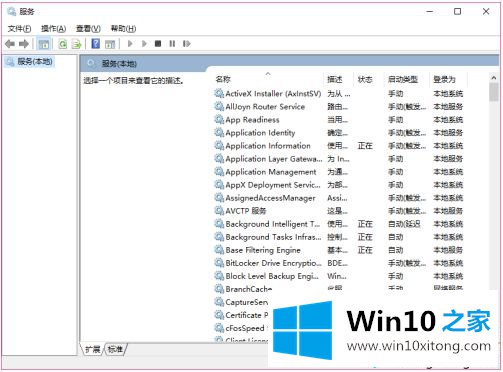The height and width of the screenshot is (372, 503).
Task: Click the scrollbar up arrow
Action: click(494, 78)
